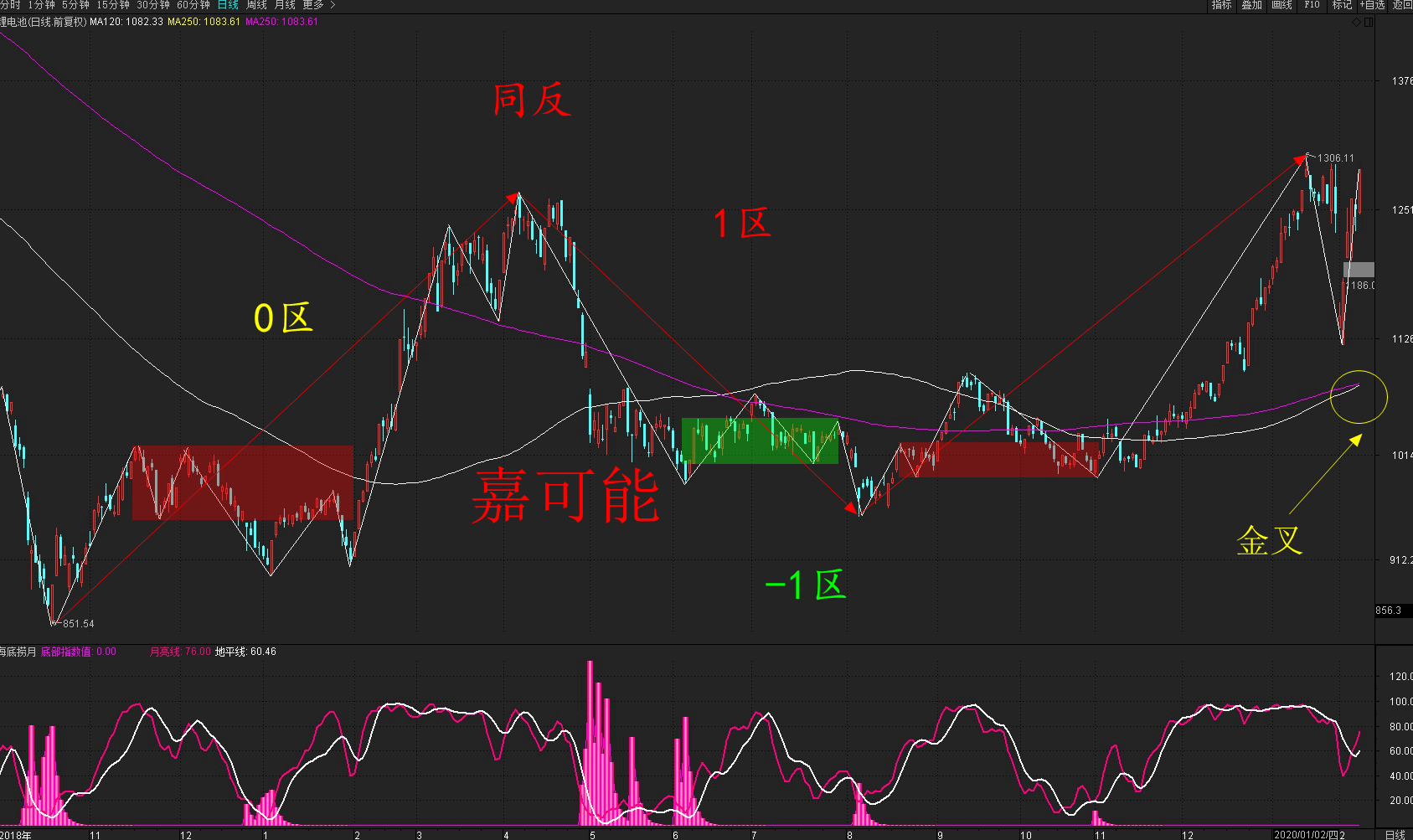1413x840 pixels.
Task: Open the 60分钟 period chart
Action: [x=193, y=5]
